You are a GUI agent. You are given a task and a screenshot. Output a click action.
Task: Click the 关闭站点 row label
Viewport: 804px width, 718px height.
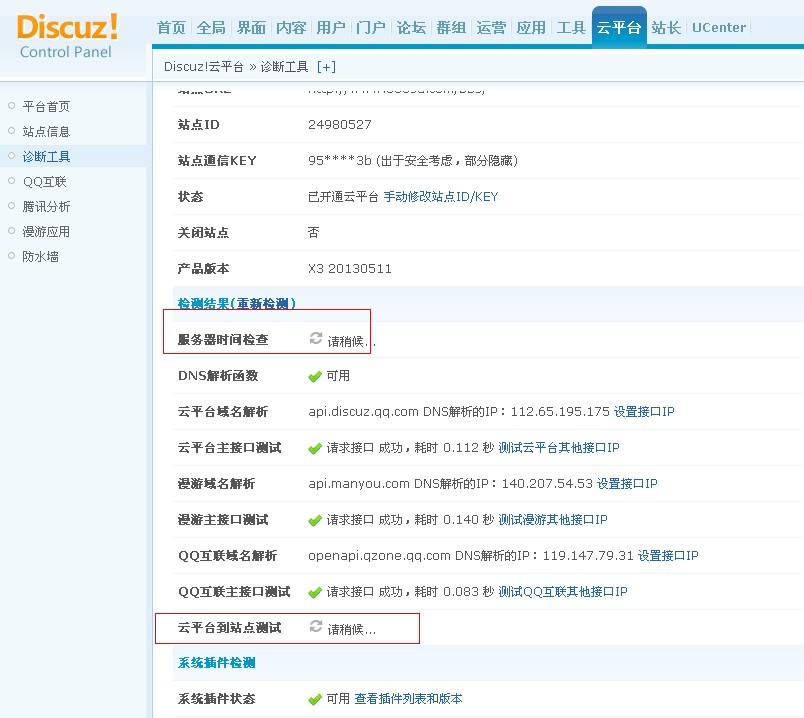click(203, 232)
